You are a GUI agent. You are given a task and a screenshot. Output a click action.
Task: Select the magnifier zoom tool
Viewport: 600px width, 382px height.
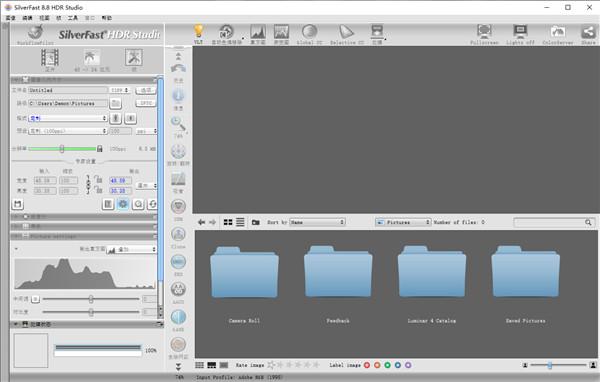[178, 124]
